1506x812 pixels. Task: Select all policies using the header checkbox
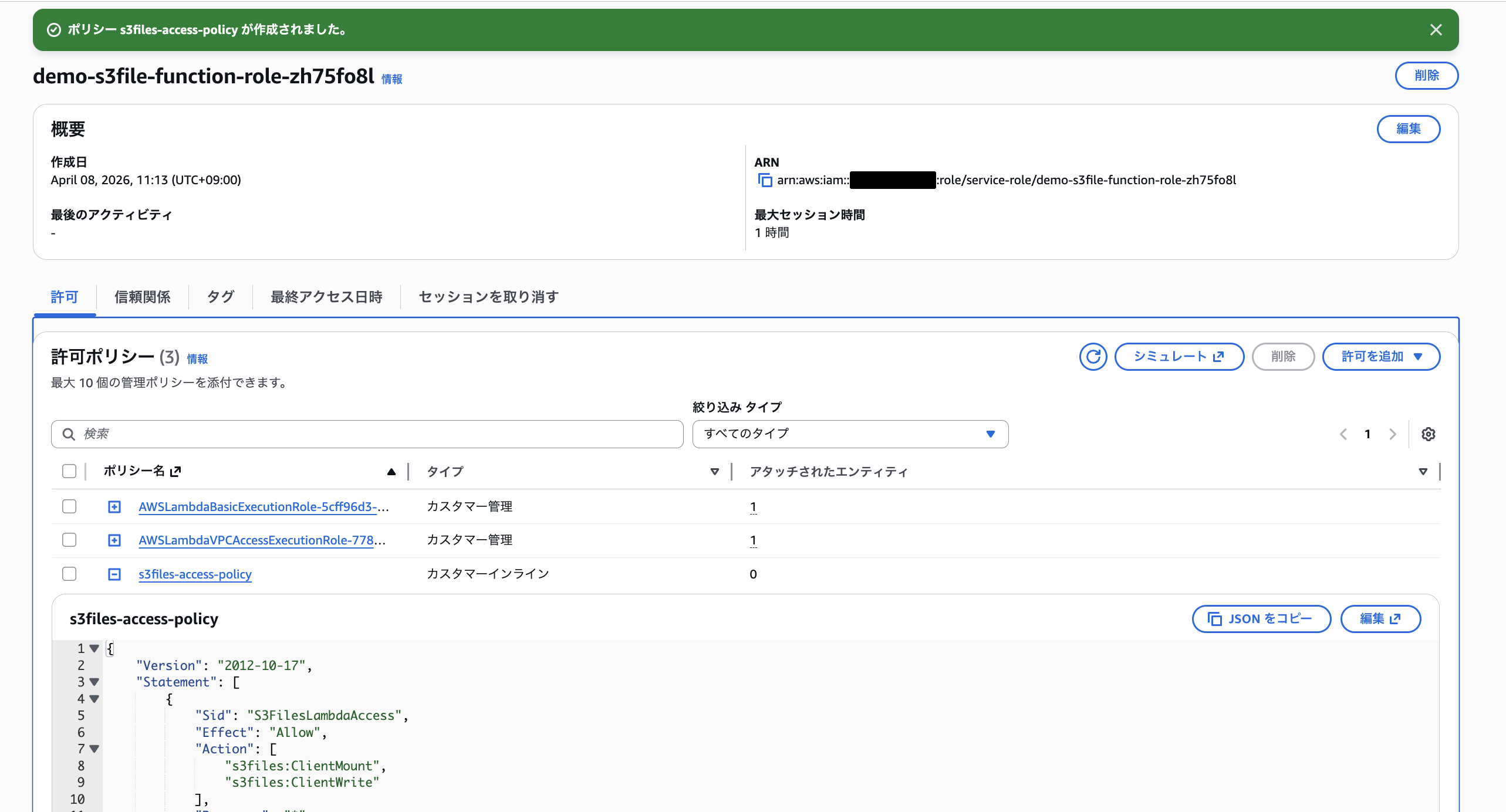(x=69, y=471)
